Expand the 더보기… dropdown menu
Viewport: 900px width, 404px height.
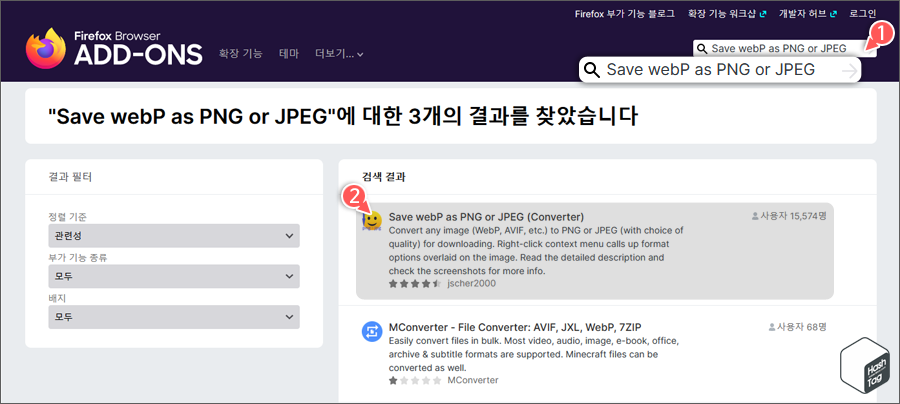pyautogui.click(x=339, y=54)
